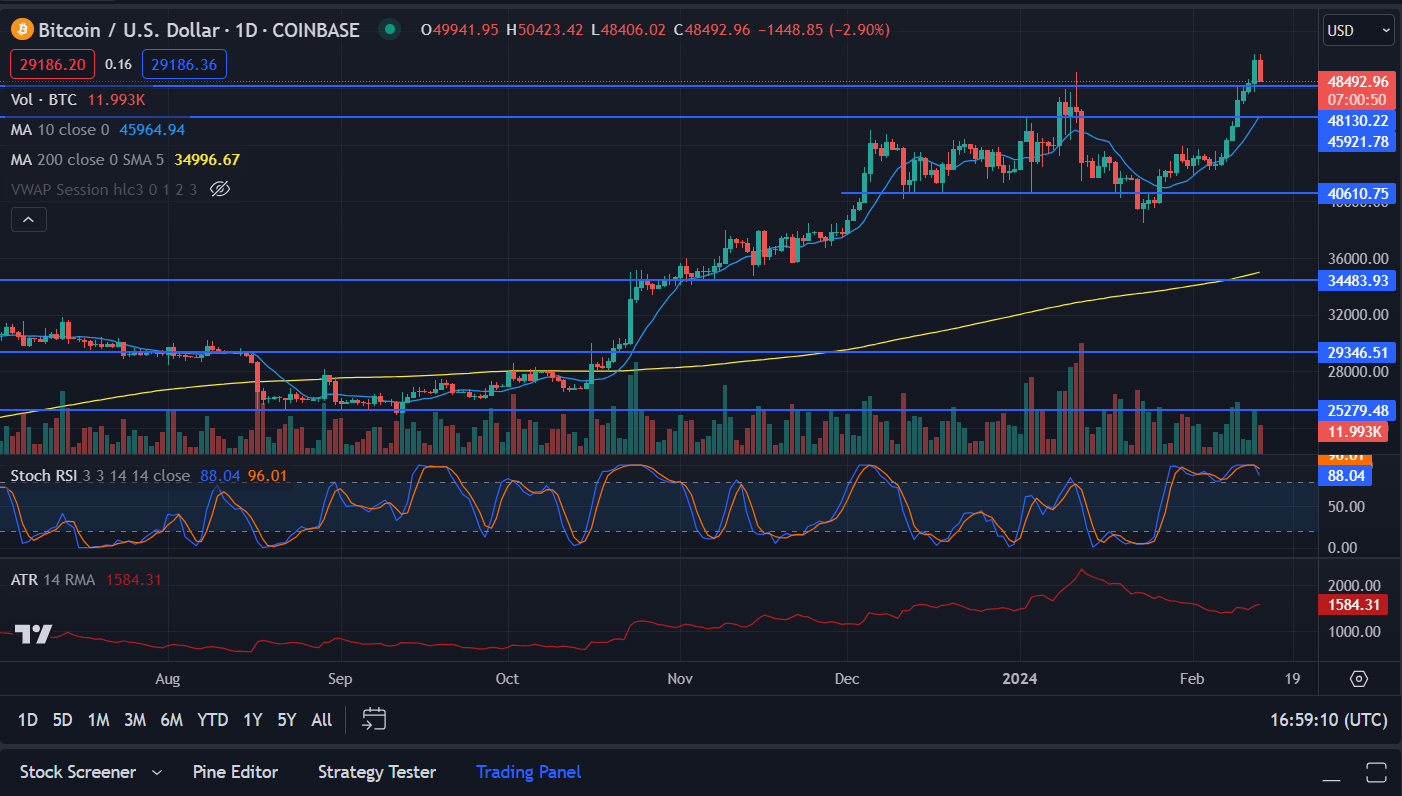Select the Trading Panel tab
Image resolution: width=1402 pixels, height=796 pixels.
(x=528, y=772)
